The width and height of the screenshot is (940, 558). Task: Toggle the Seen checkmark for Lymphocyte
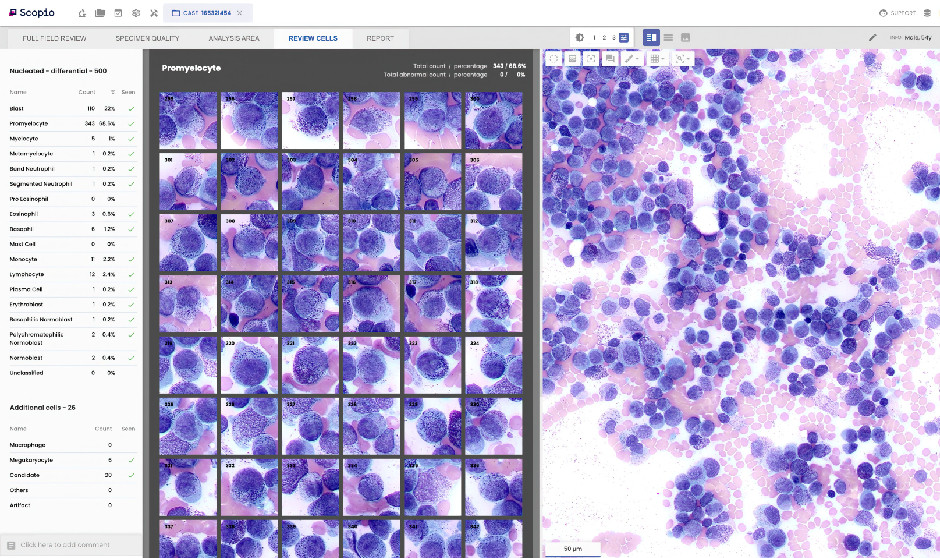pyautogui.click(x=131, y=274)
